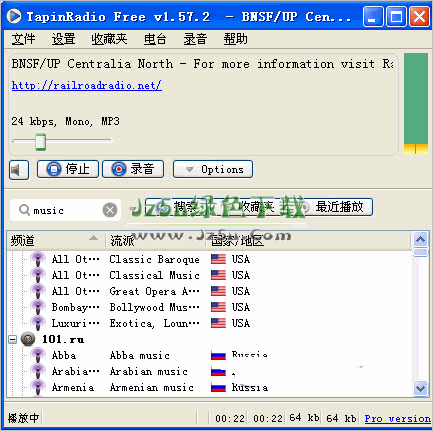The image size is (433, 431).
Task: Close the TapinRadio window
Action: point(419,16)
